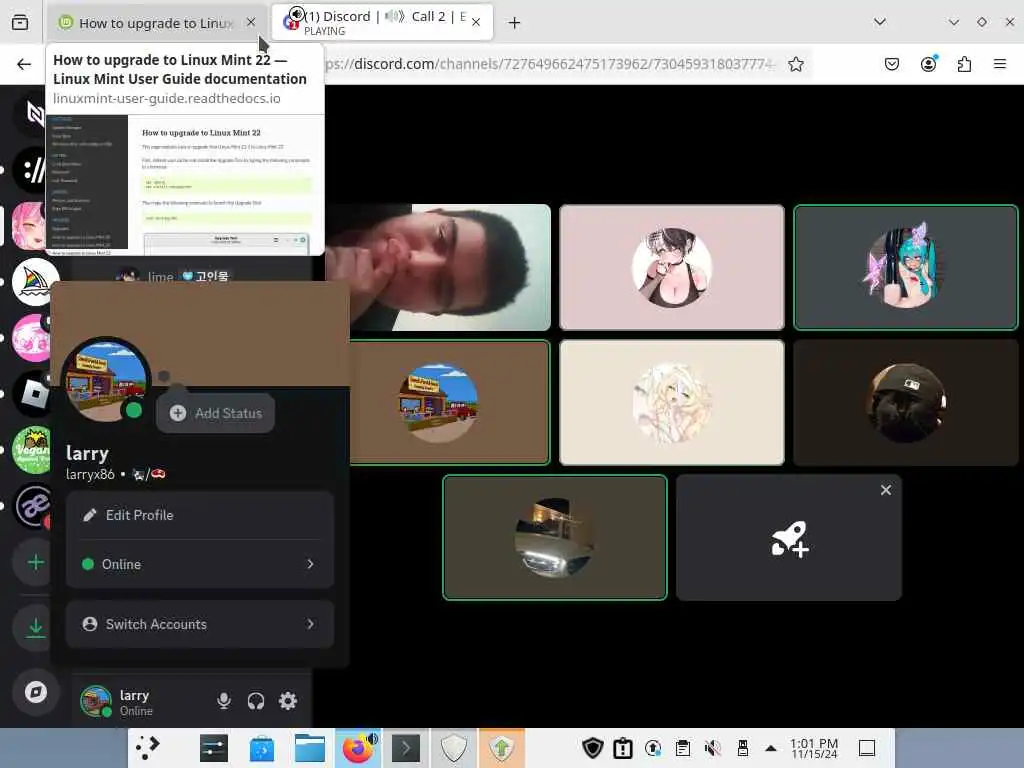Expand the Switch Accounts submenu
This screenshot has height=768, width=1024.
[x=200, y=624]
